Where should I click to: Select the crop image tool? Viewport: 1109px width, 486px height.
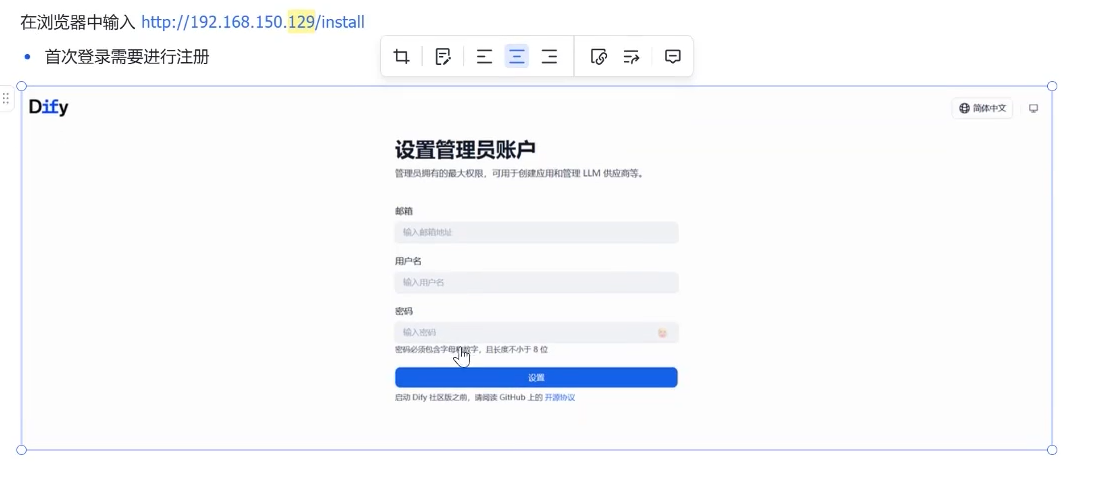pos(402,57)
